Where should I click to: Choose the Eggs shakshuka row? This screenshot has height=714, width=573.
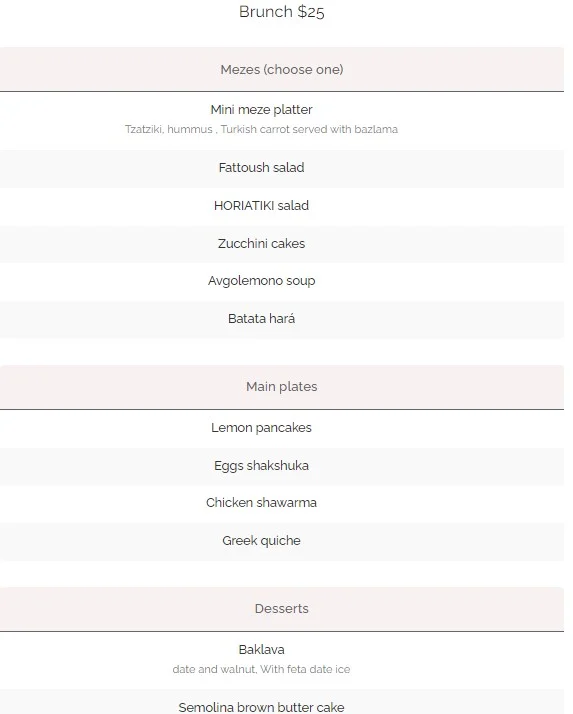click(282, 466)
